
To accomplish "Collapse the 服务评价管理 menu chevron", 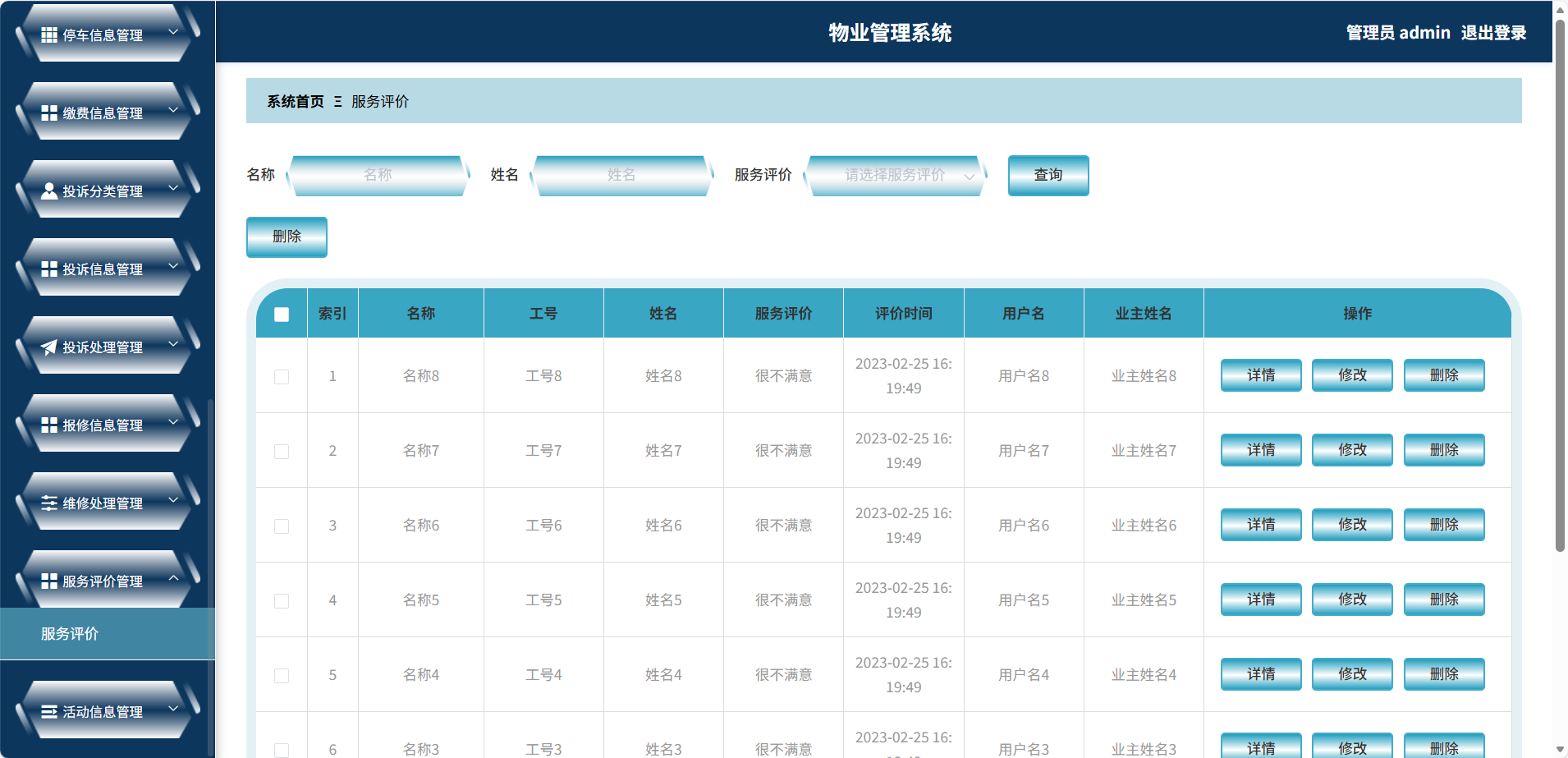I will click(x=173, y=578).
